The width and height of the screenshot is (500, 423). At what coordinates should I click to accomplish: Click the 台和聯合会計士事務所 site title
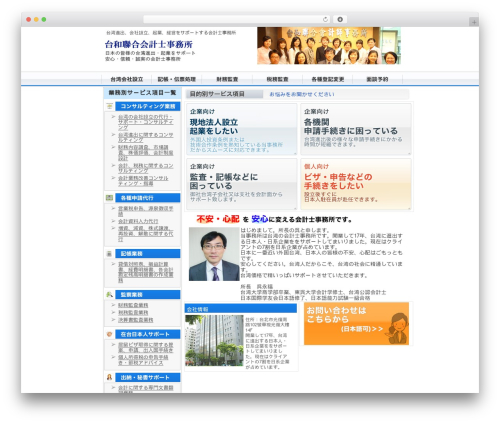coord(149,44)
